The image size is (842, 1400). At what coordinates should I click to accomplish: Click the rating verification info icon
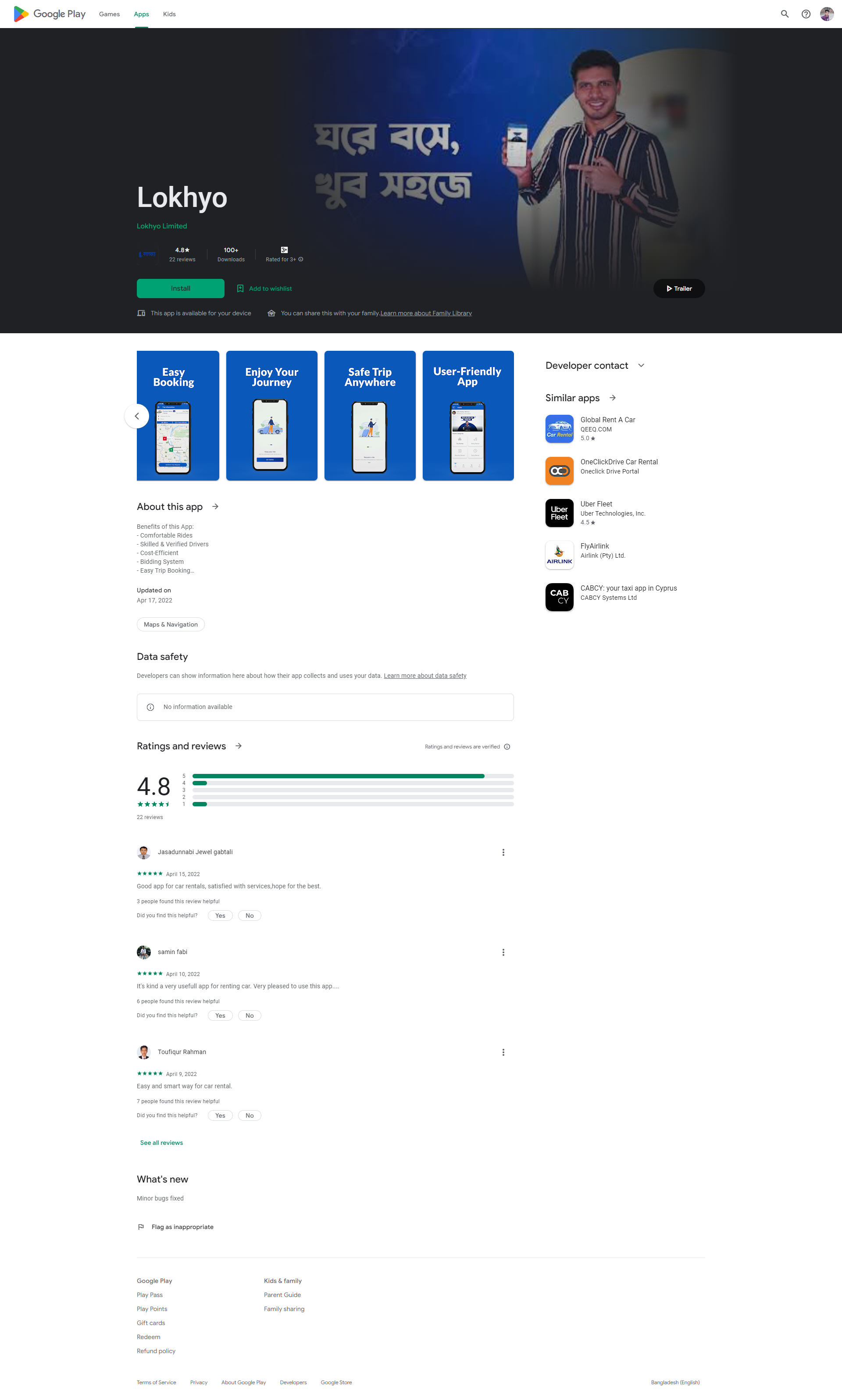click(x=507, y=747)
